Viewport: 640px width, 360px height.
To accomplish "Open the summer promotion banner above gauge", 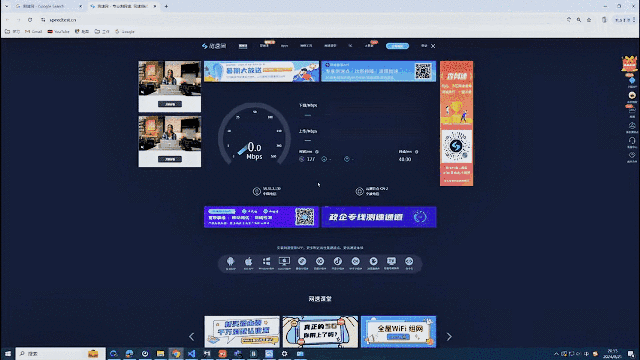I will click(261, 71).
